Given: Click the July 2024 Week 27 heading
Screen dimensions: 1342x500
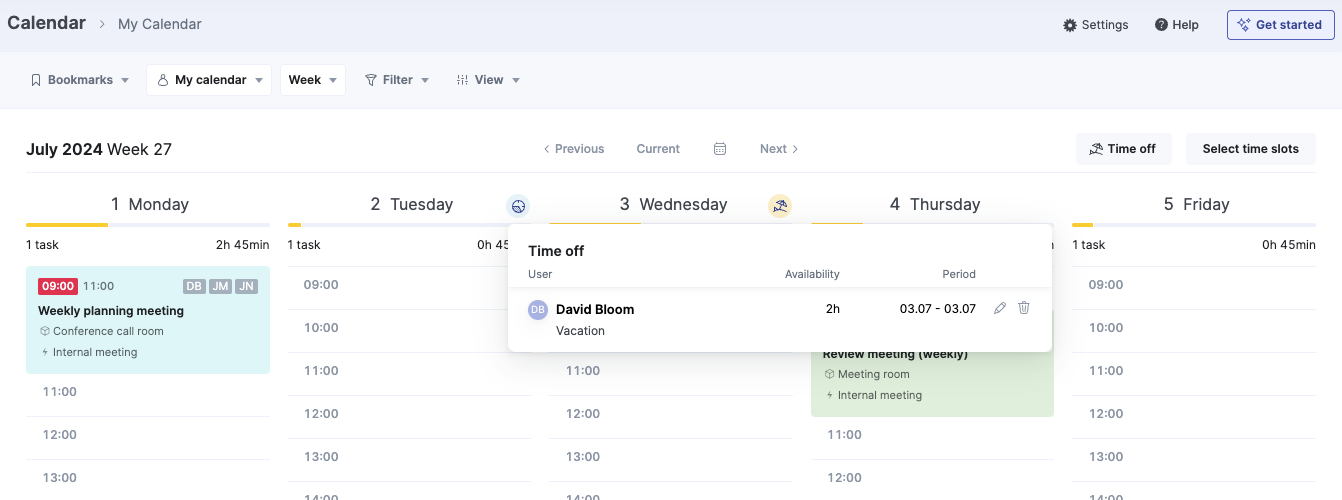Looking at the screenshot, I should coord(99,150).
